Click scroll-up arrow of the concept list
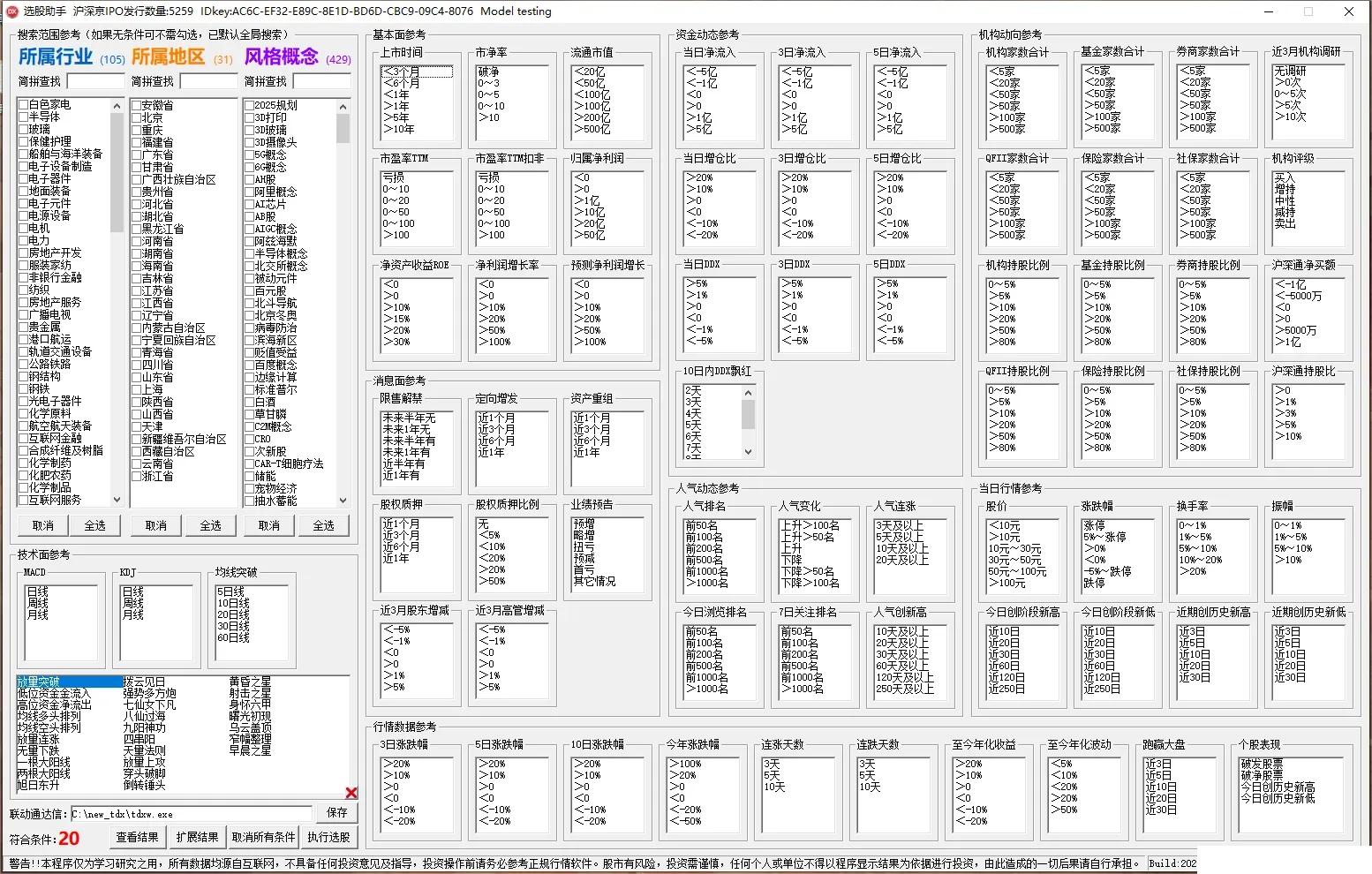 click(343, 106)
